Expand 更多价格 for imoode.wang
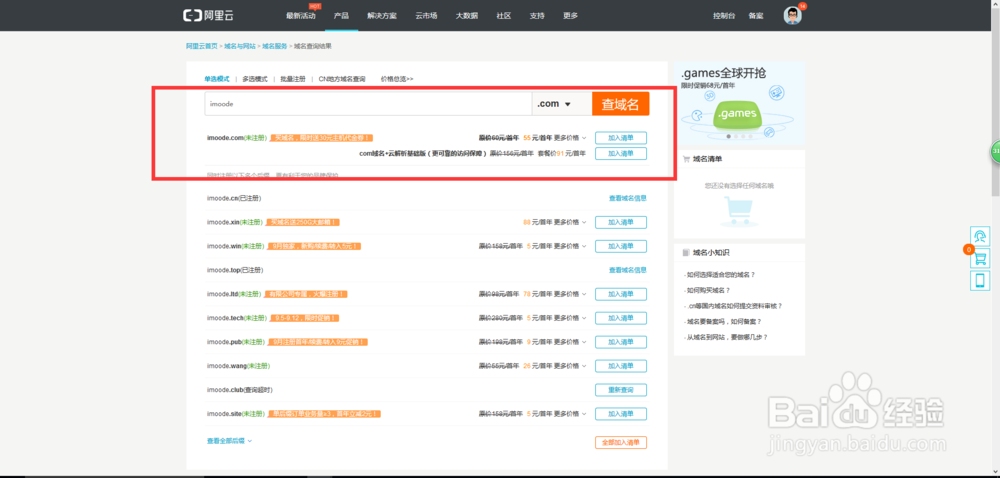Viewport: 1000px width, 478px height. (x=570, y=366)
